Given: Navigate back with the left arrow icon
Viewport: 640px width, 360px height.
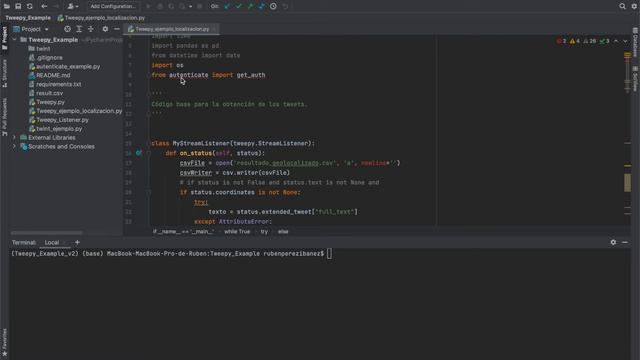Looking at the screenshot, I should click(44, 6).
